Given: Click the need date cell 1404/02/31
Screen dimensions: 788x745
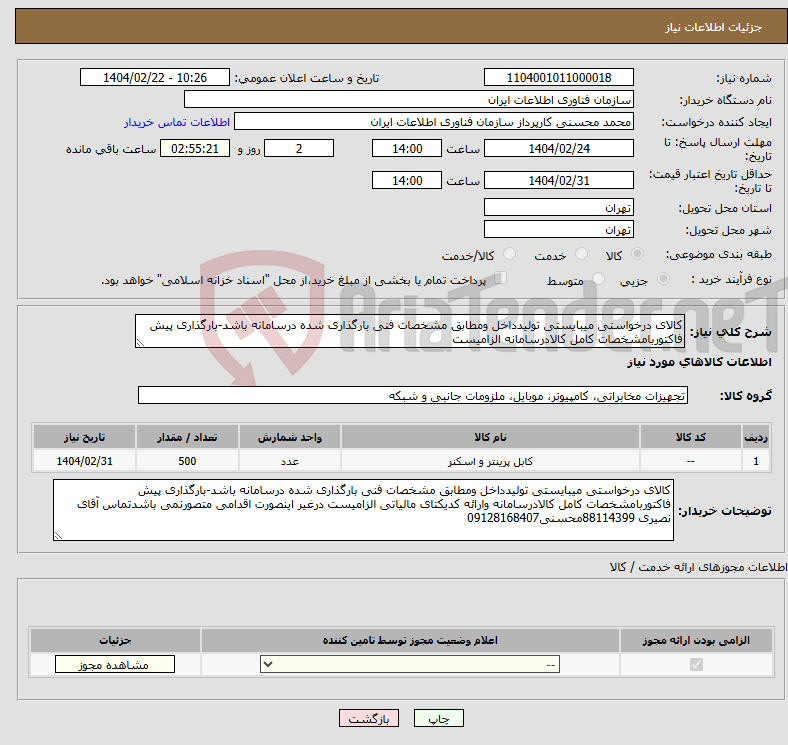Looking at the screenshot, I should [84, 461].
